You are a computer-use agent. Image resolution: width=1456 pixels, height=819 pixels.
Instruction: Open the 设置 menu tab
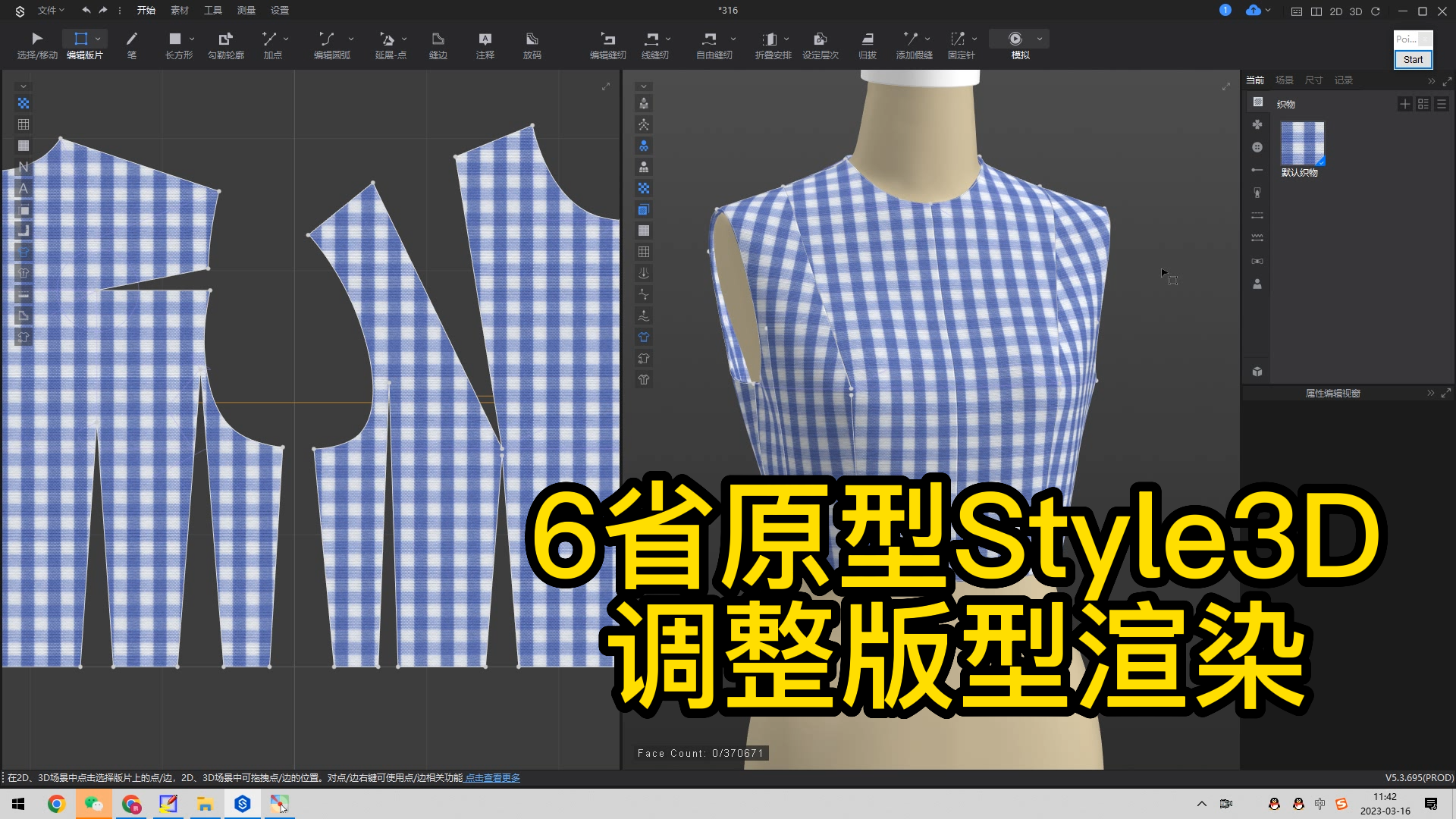(280, 11)
